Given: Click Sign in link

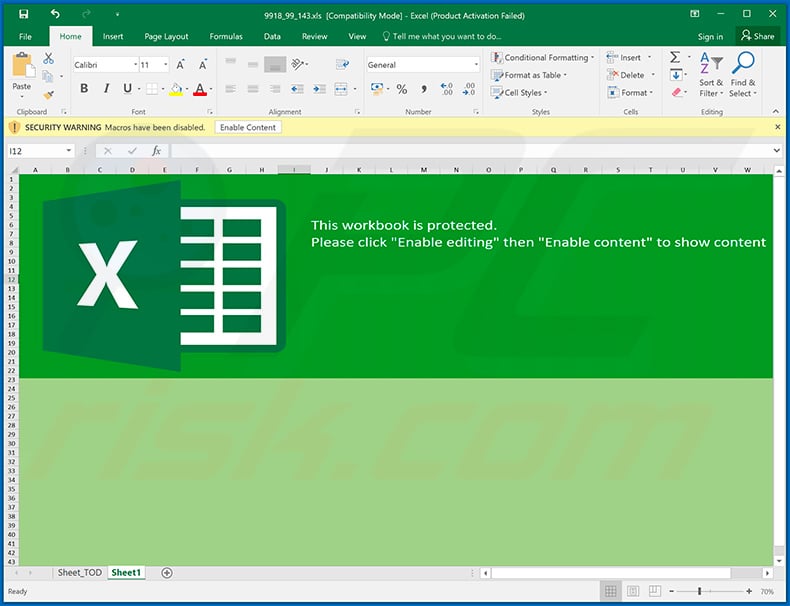Looking at the screenshot, I should click(x=710, y=36).
